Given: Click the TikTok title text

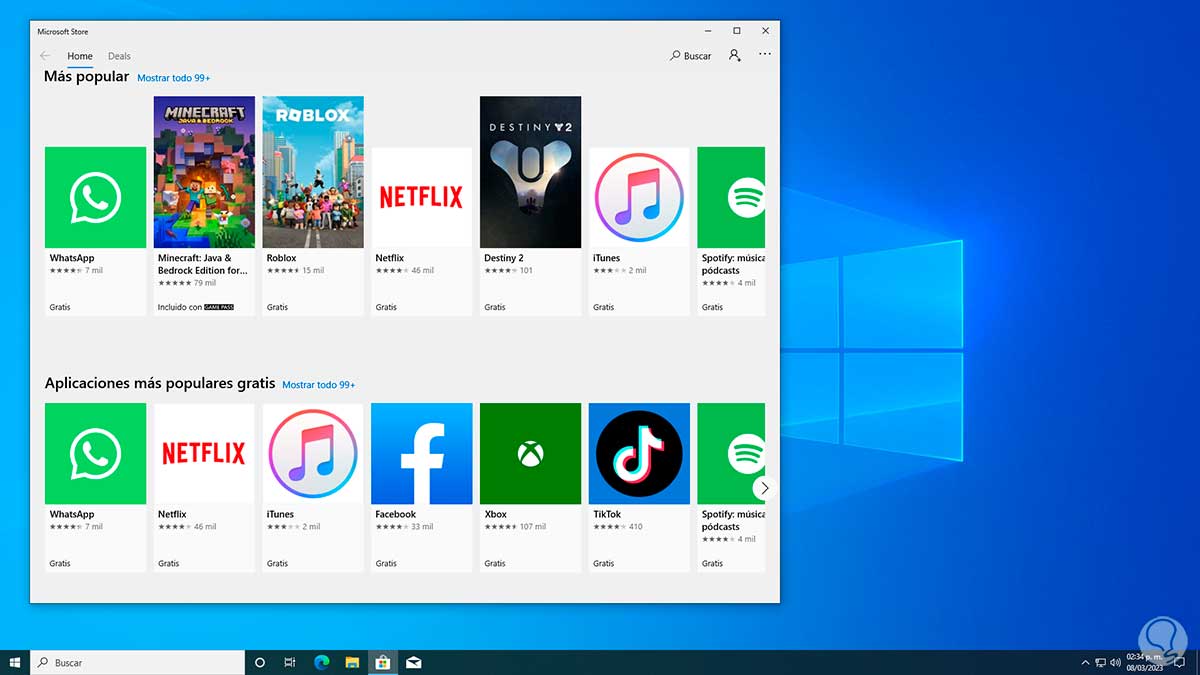Looking at the screenshot, I should point(607,514).
